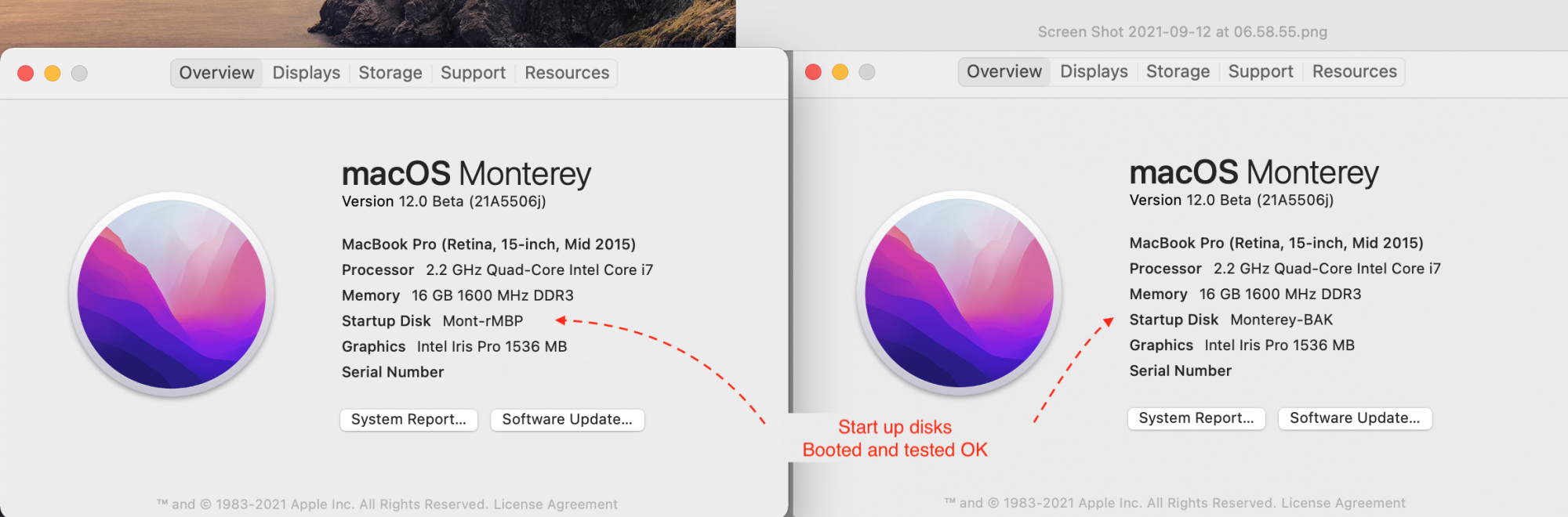The image size is (1568, 517).
Task: Open Resources tab in right window
Action: (x=1355, y=71)
